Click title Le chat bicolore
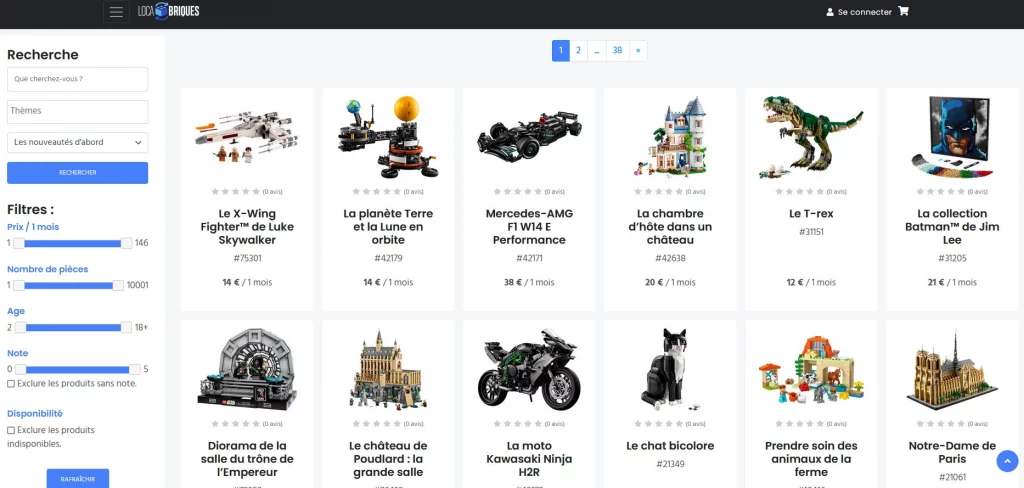 tap(670, 446)
